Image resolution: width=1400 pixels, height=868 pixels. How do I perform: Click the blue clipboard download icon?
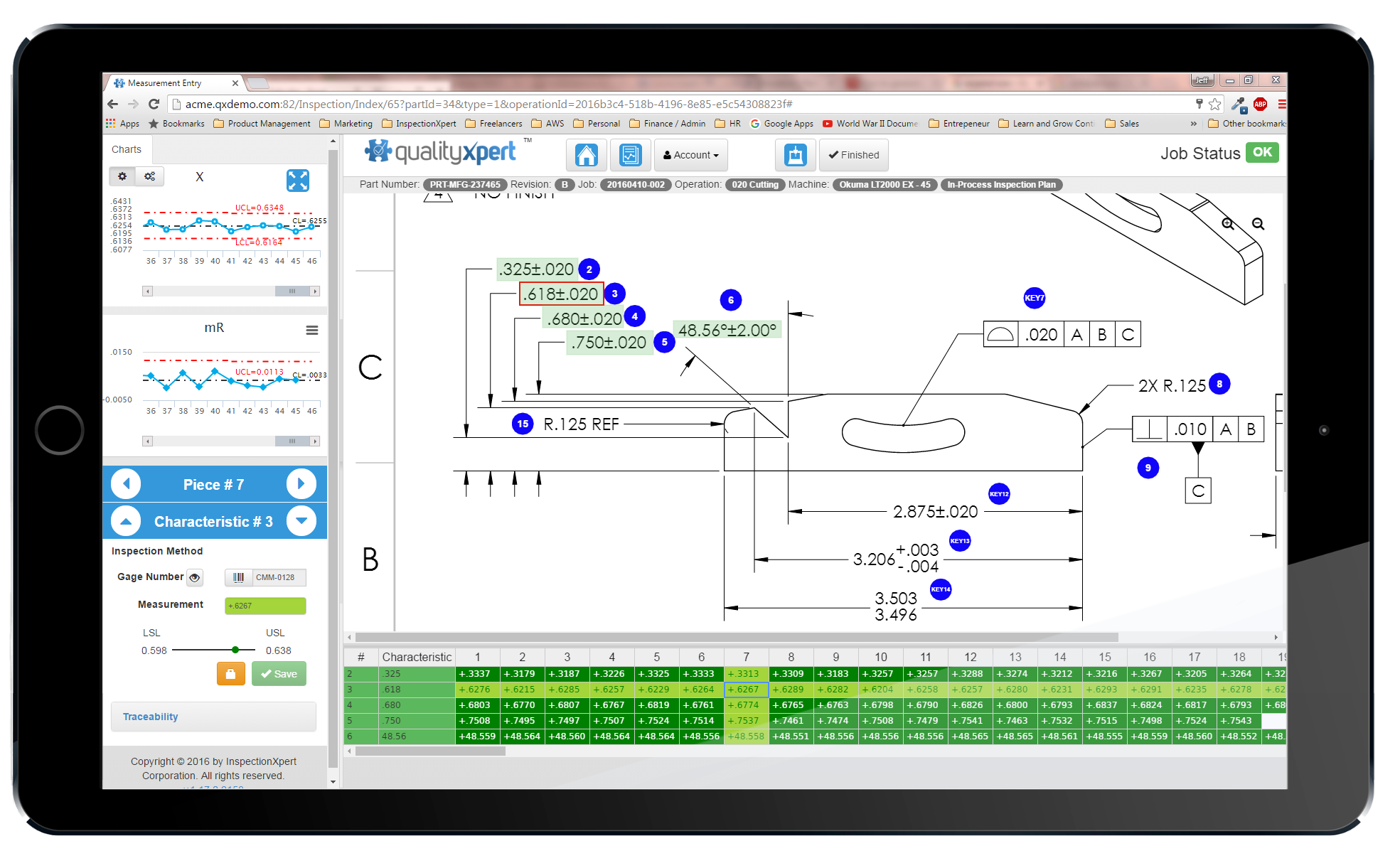(x=795, y=155)
